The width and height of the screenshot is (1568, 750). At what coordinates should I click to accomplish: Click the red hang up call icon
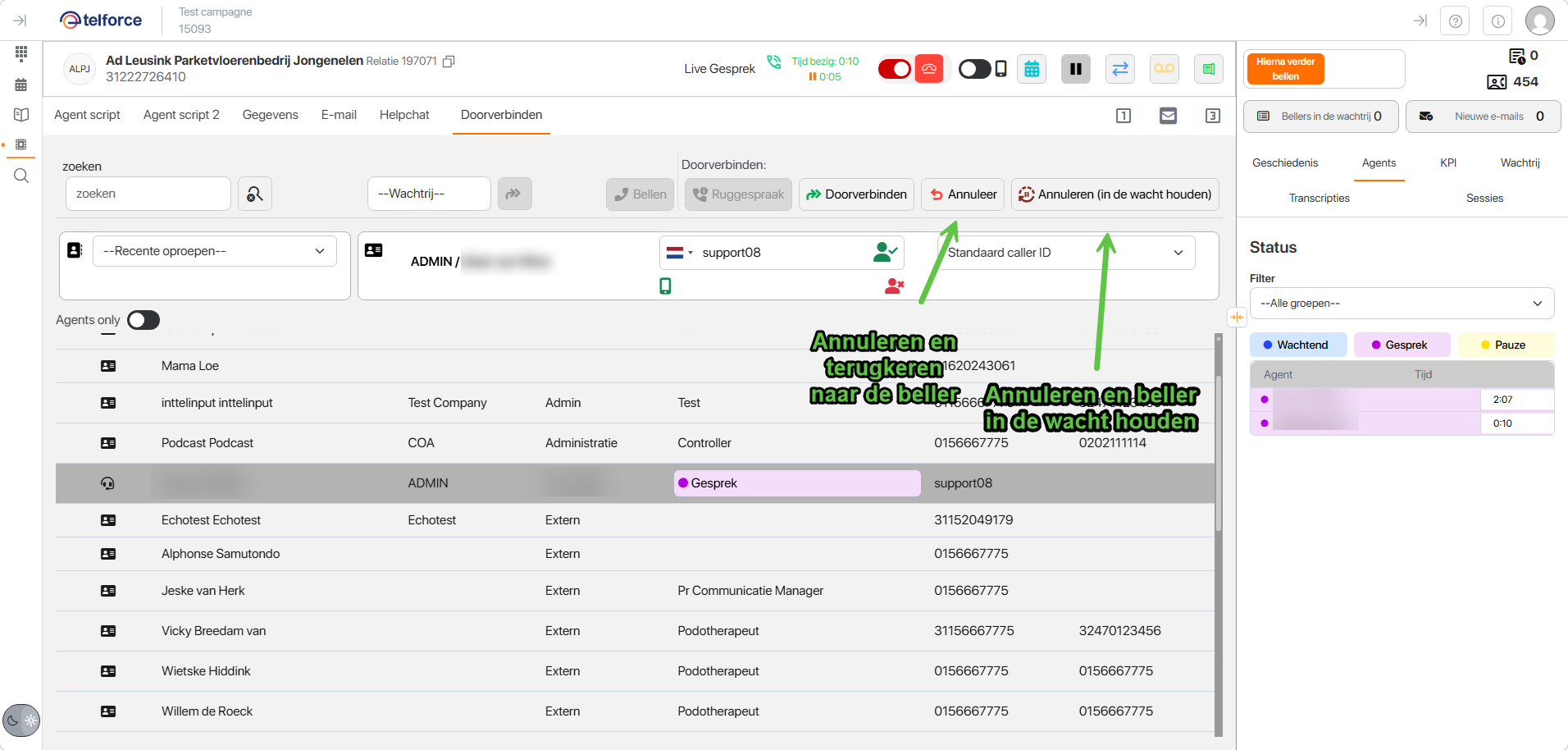coord(928,69)
